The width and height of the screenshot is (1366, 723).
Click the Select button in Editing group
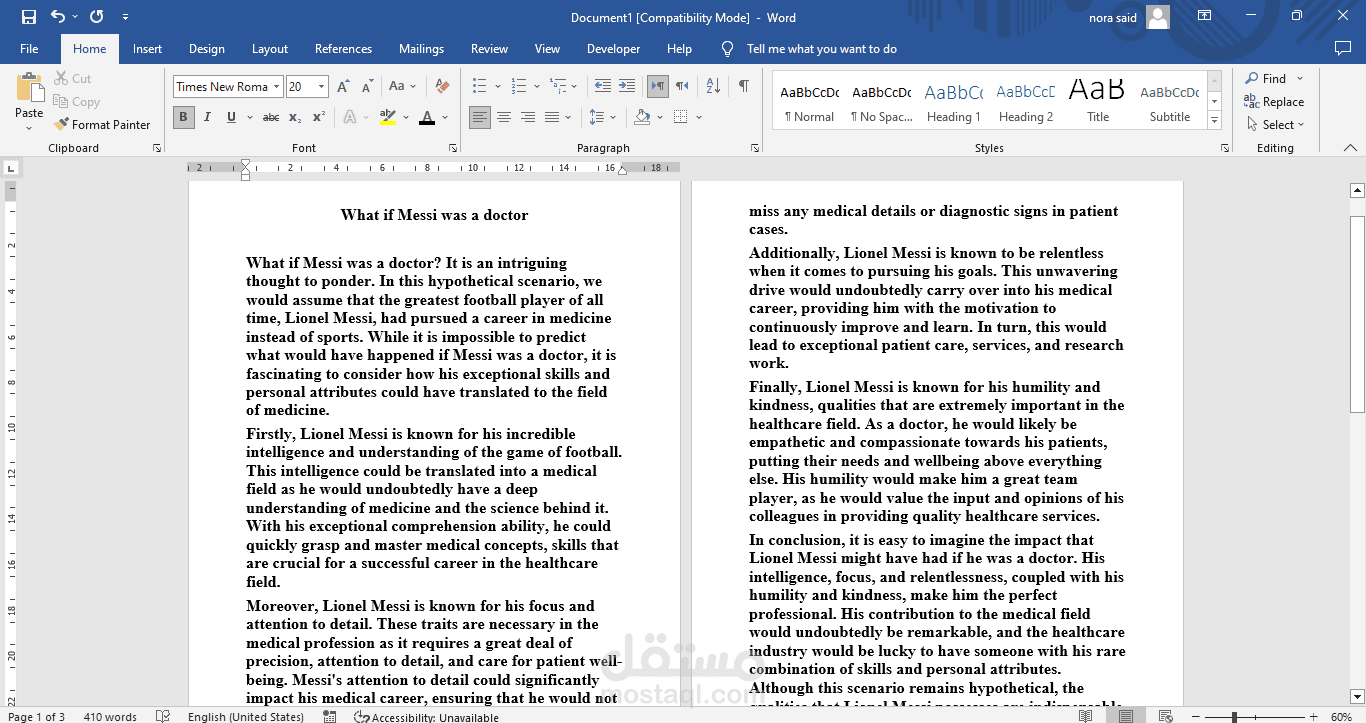point(1277,125)
